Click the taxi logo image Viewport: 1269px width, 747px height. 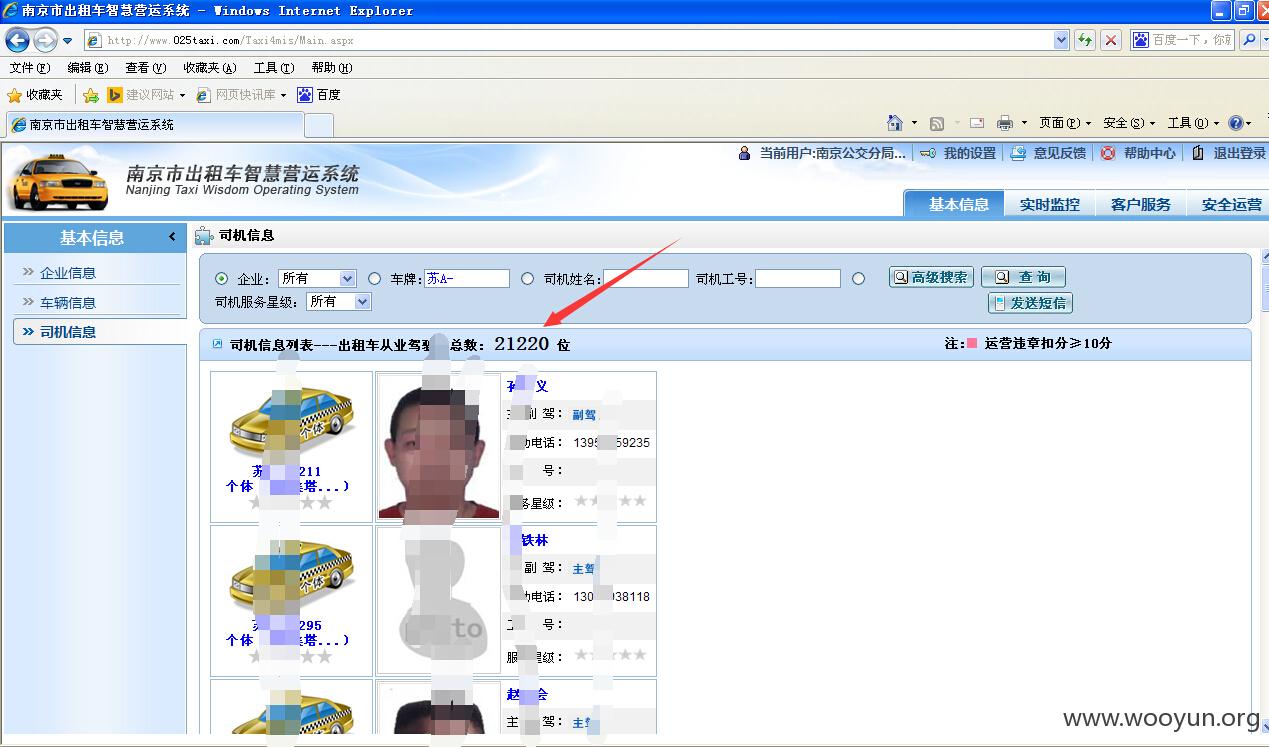pyautogui.click(x=60, y=183)
